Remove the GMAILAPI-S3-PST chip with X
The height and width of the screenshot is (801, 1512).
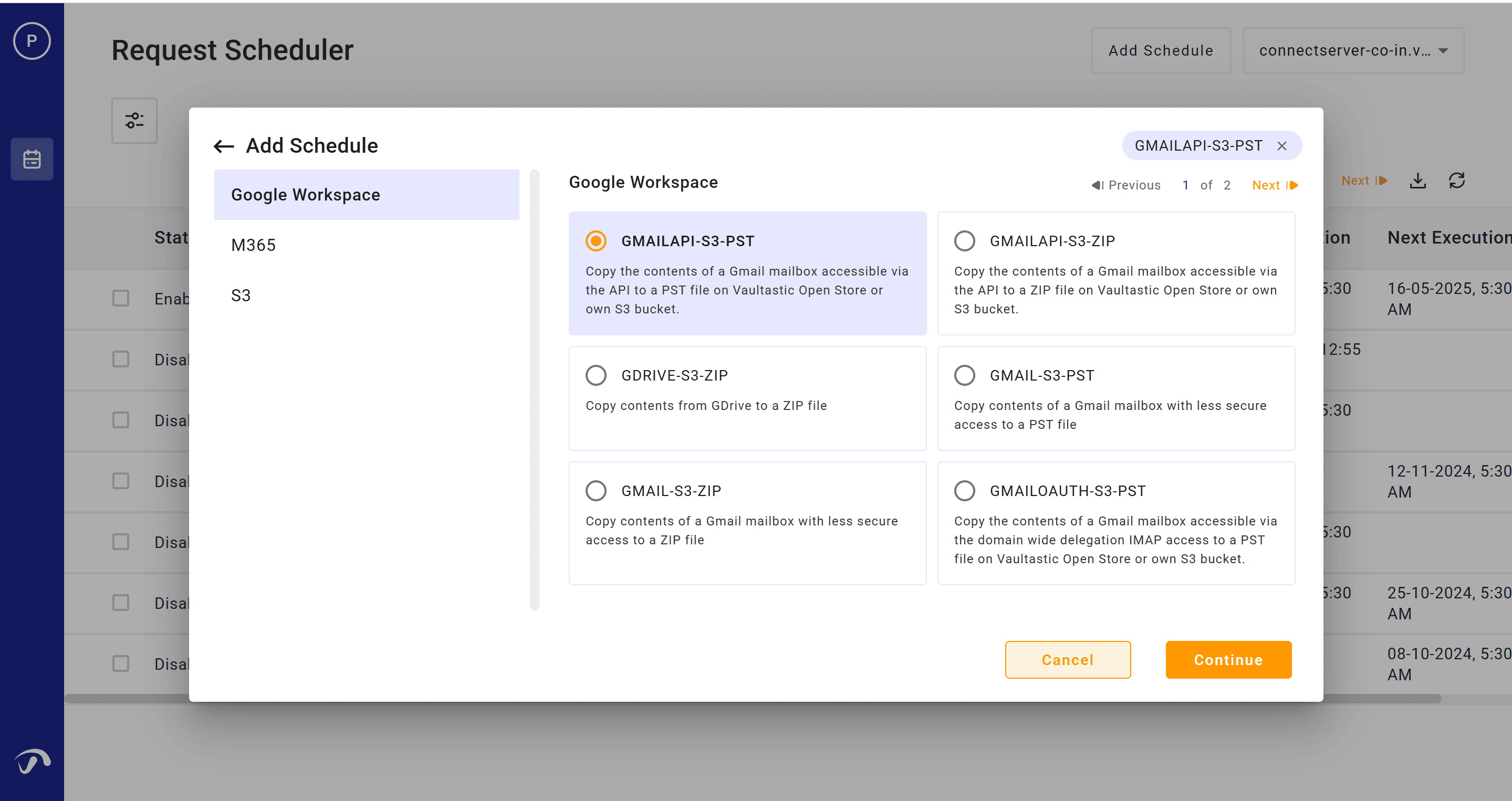click(x=1282, y=146)
